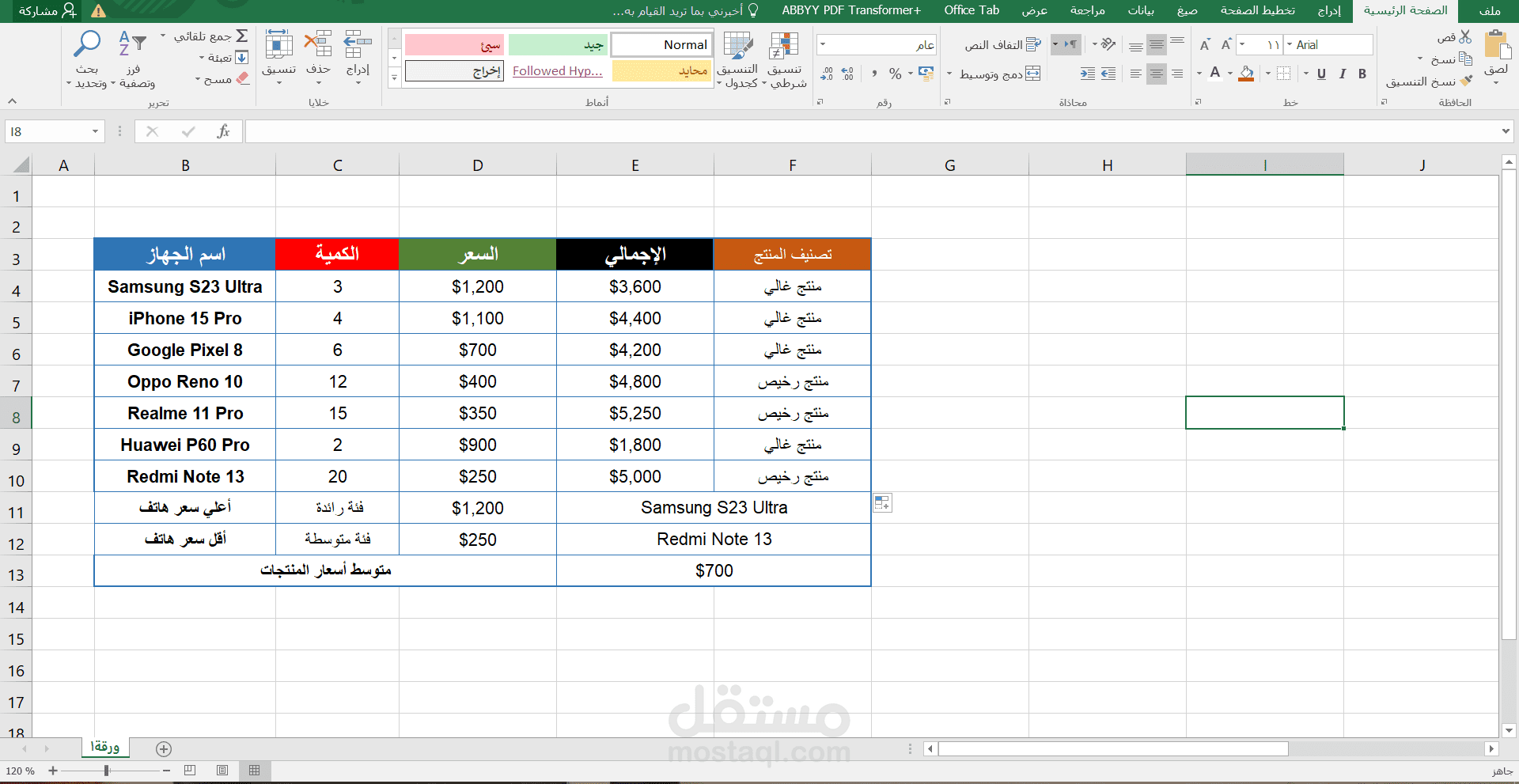Click the cell borders icon
The width and height of the screenshot is (1519, 784).
pos(1283,74)
